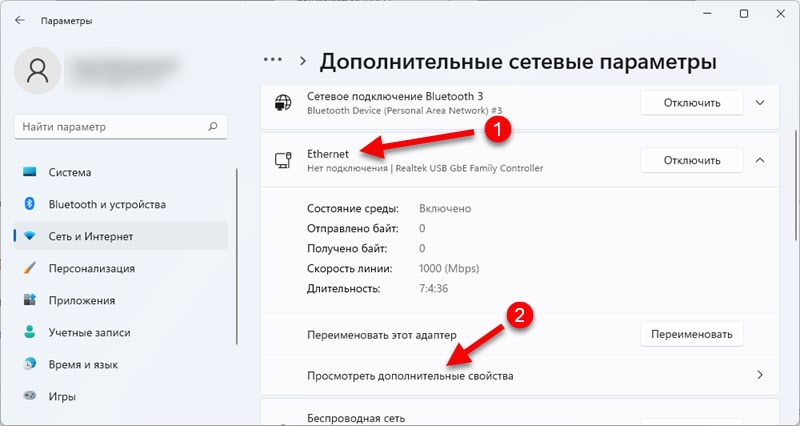Type in the Найти параметр search field
The image size is (800, 426).
point(110,127)
